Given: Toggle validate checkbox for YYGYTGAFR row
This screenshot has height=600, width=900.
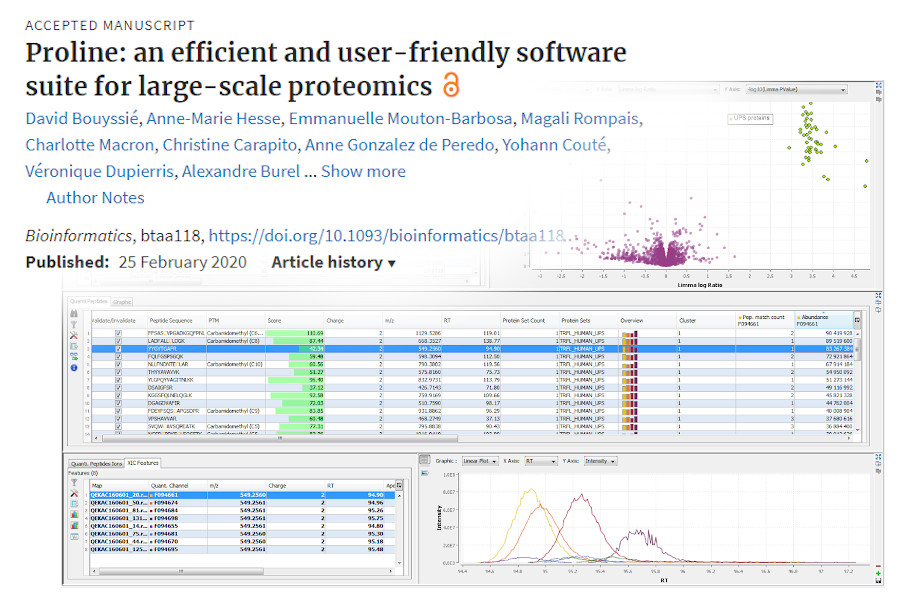Looking at the screenshot, I should [118, 349].
